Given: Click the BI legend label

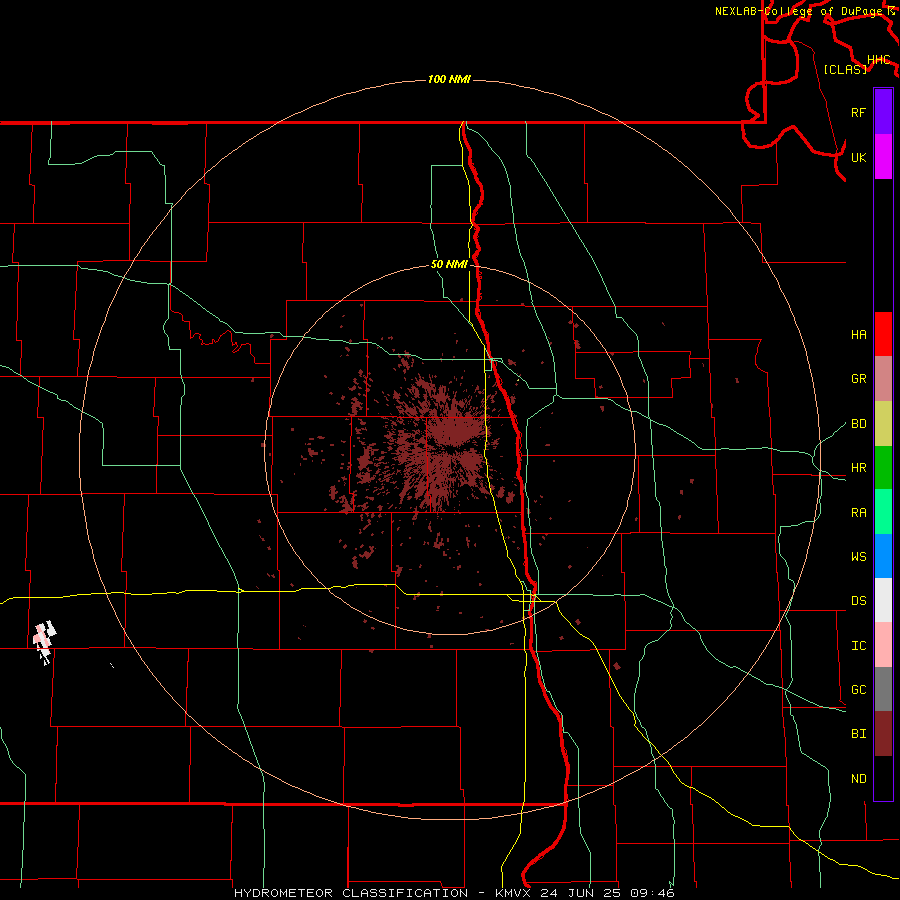Looking at the screenshot, I should pyautogui.click(x=858, y=734).
